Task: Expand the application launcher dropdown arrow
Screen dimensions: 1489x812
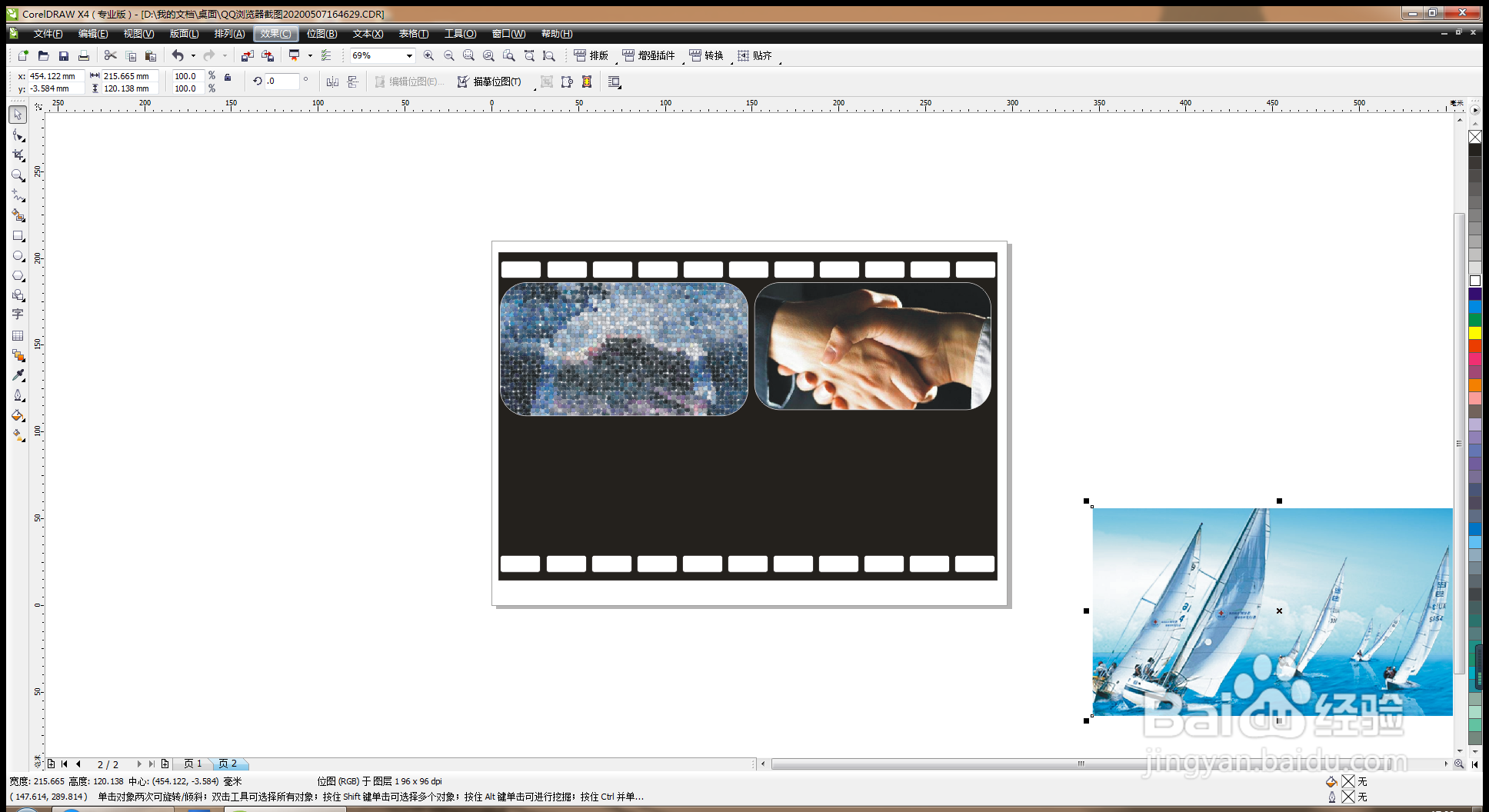Action: point(310,55)
